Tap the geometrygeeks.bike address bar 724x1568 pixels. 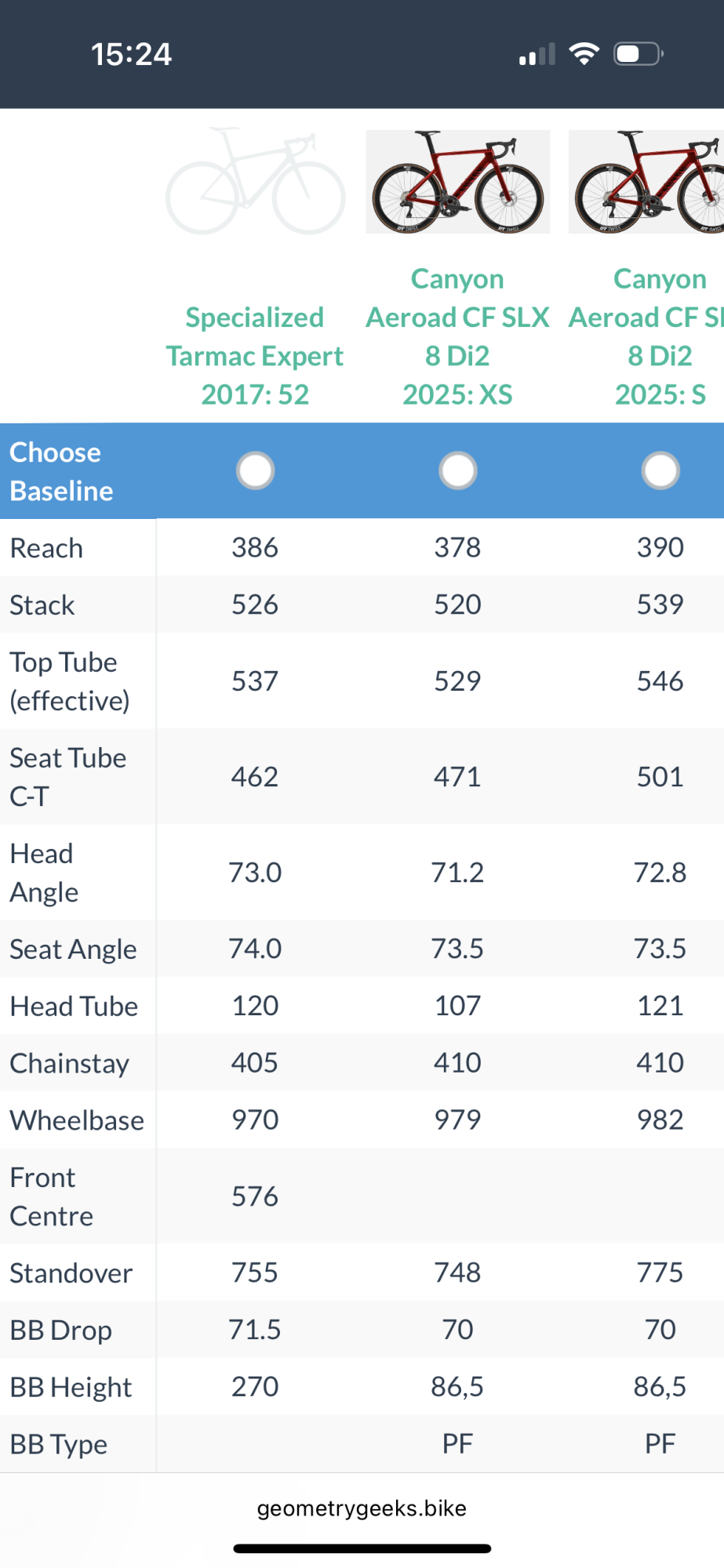click(362, 1508)
